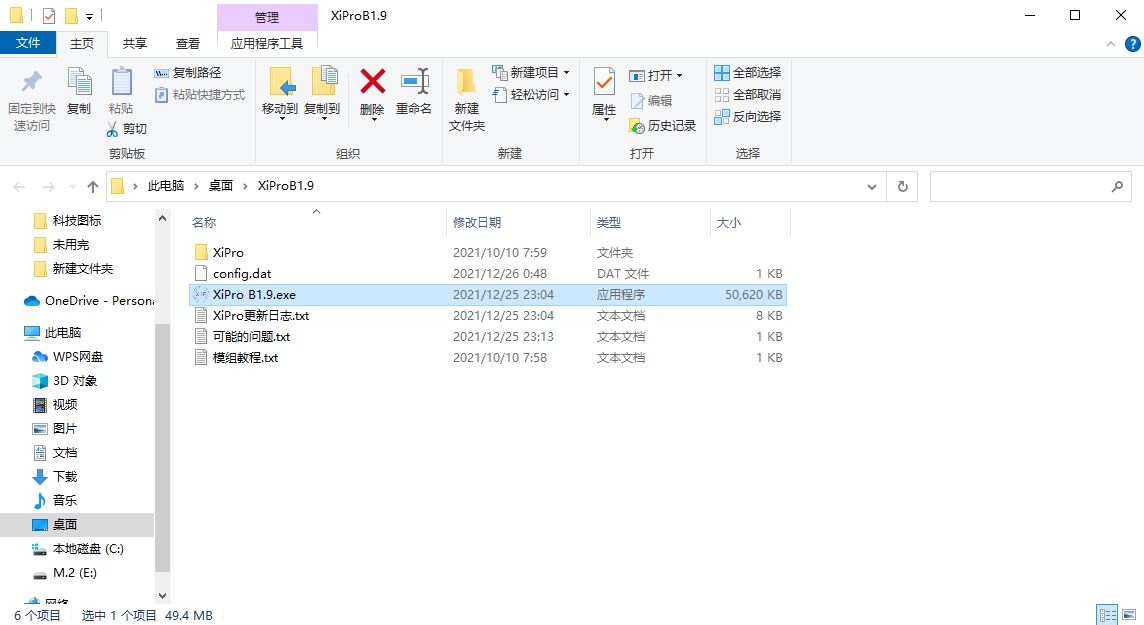
Task: Sort by 类型 column header
Action: coord(608,222)
